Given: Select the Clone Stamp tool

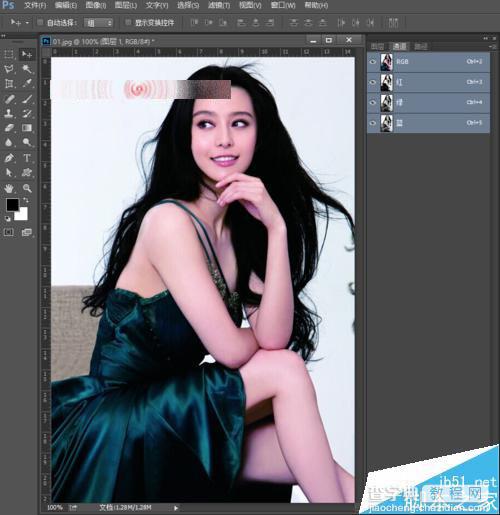Looking at the screenshot, I should click(x=9, y=113).
